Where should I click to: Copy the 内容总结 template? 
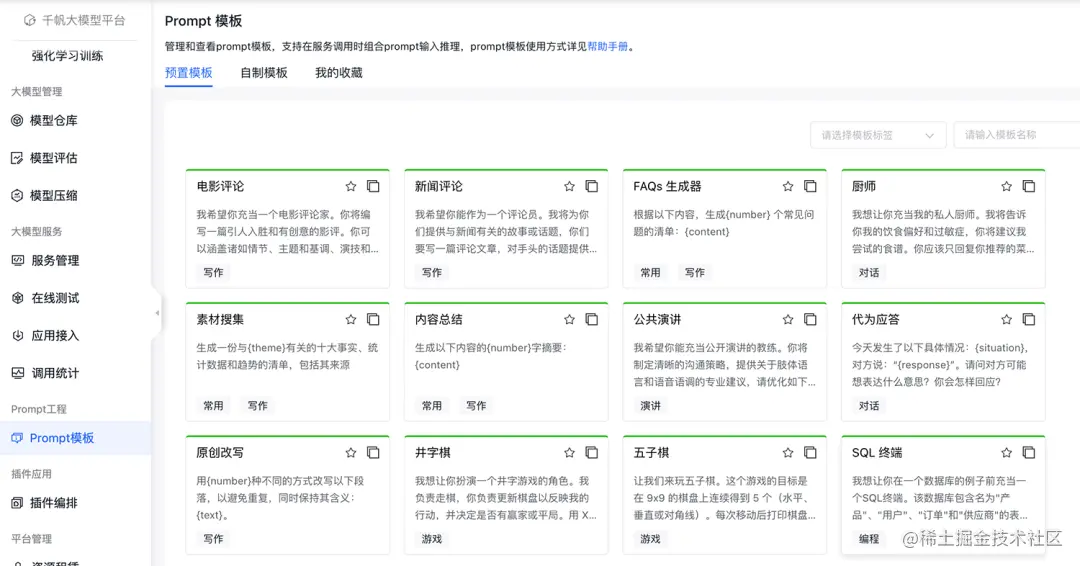pos(592,319)
